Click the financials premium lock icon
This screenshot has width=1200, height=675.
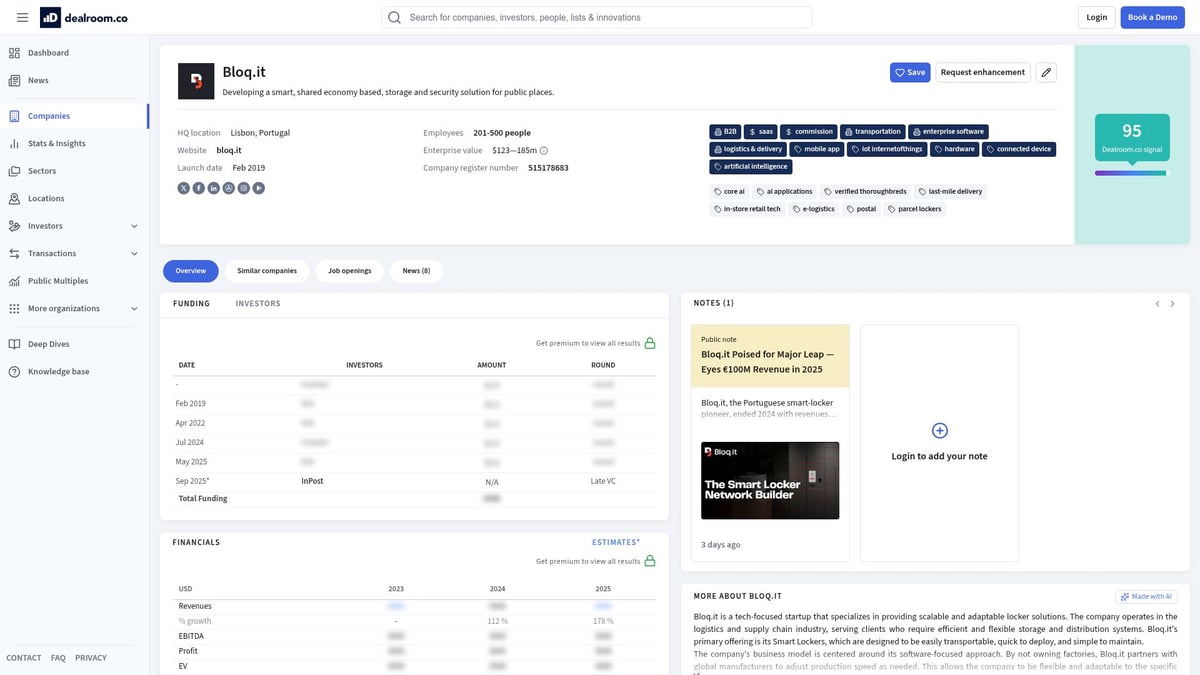(x=650, y=561)
